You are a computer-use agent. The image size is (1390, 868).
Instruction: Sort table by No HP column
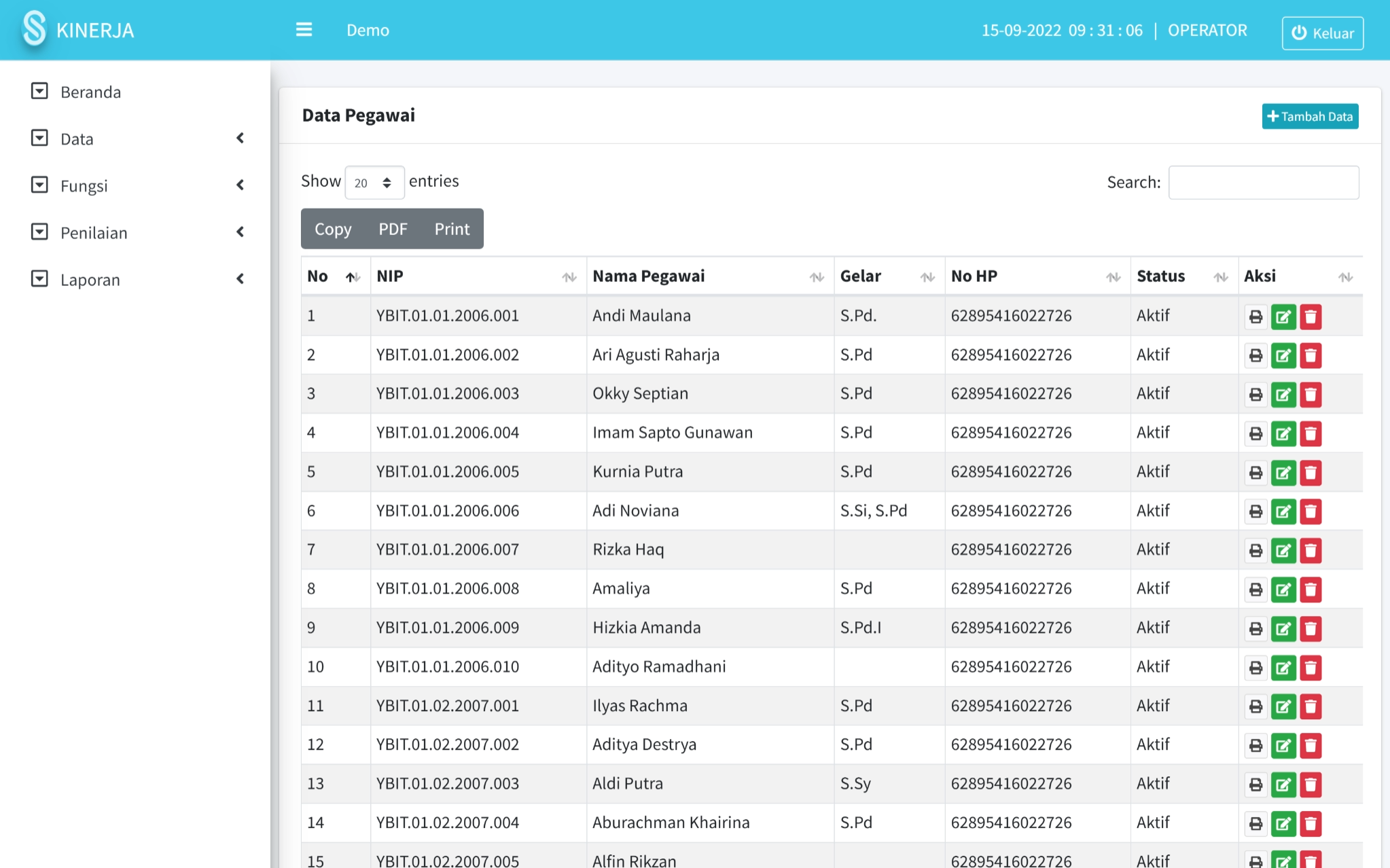(x=1037, y=276)
